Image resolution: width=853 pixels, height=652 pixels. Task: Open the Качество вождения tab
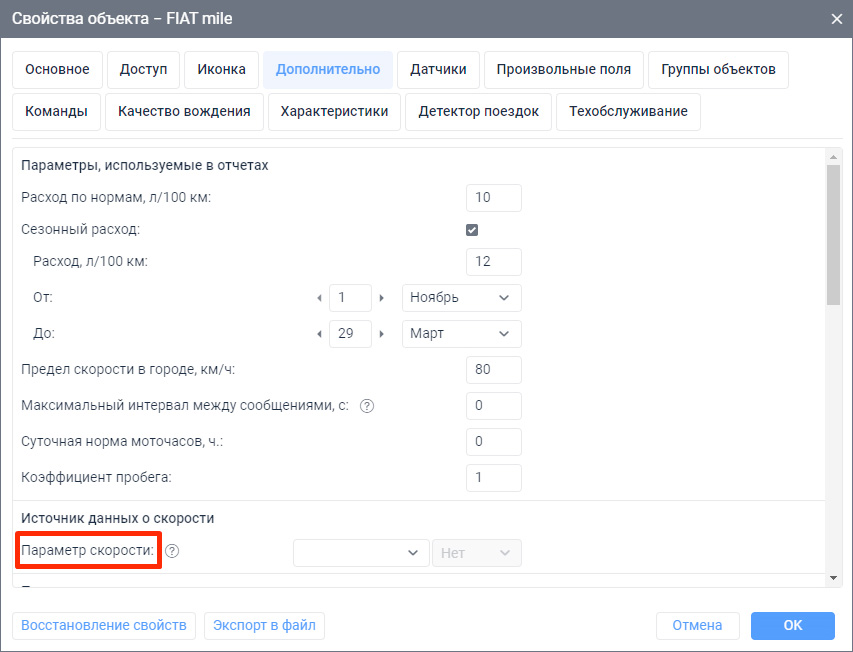pos(184,111)
